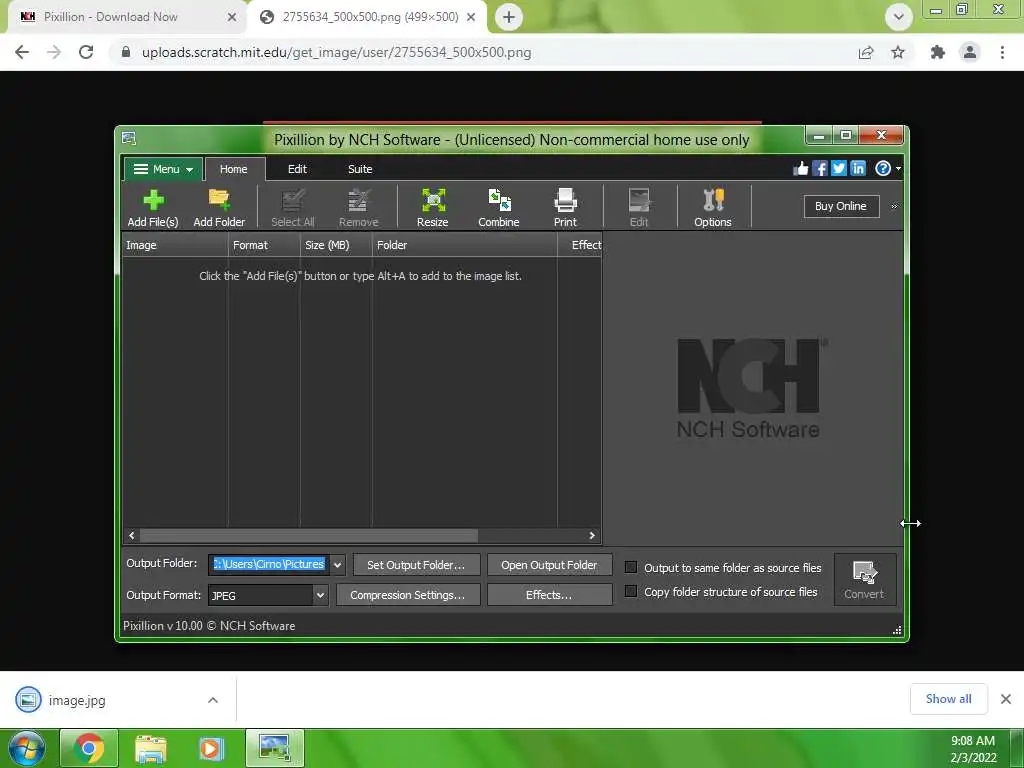
Task: Click the Select All toolbar icon
Action: coord(293,200)
